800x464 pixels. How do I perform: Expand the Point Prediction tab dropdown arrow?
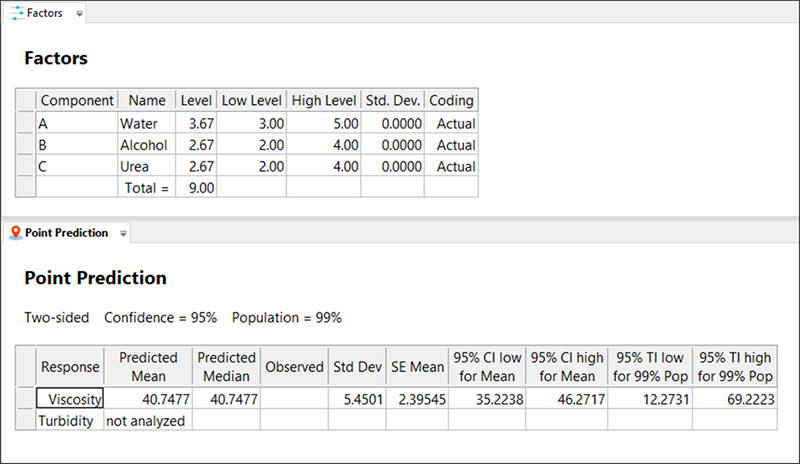[x=123, y=233]
